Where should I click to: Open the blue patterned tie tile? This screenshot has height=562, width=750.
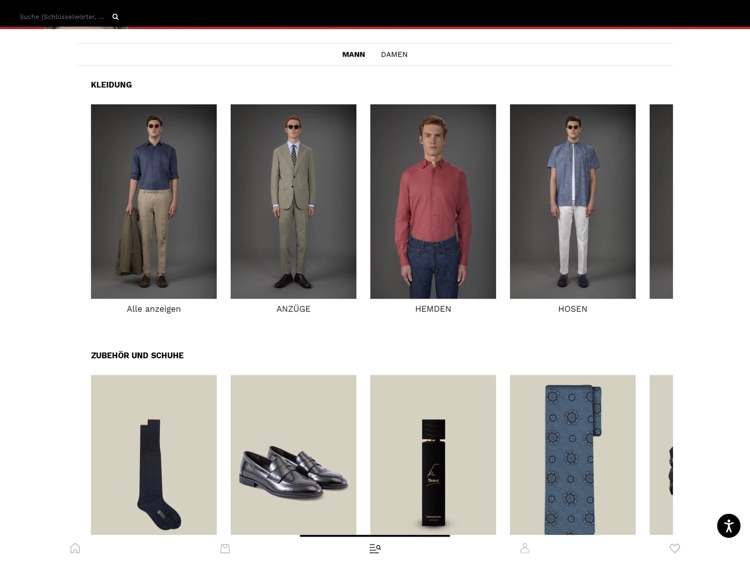573,455
